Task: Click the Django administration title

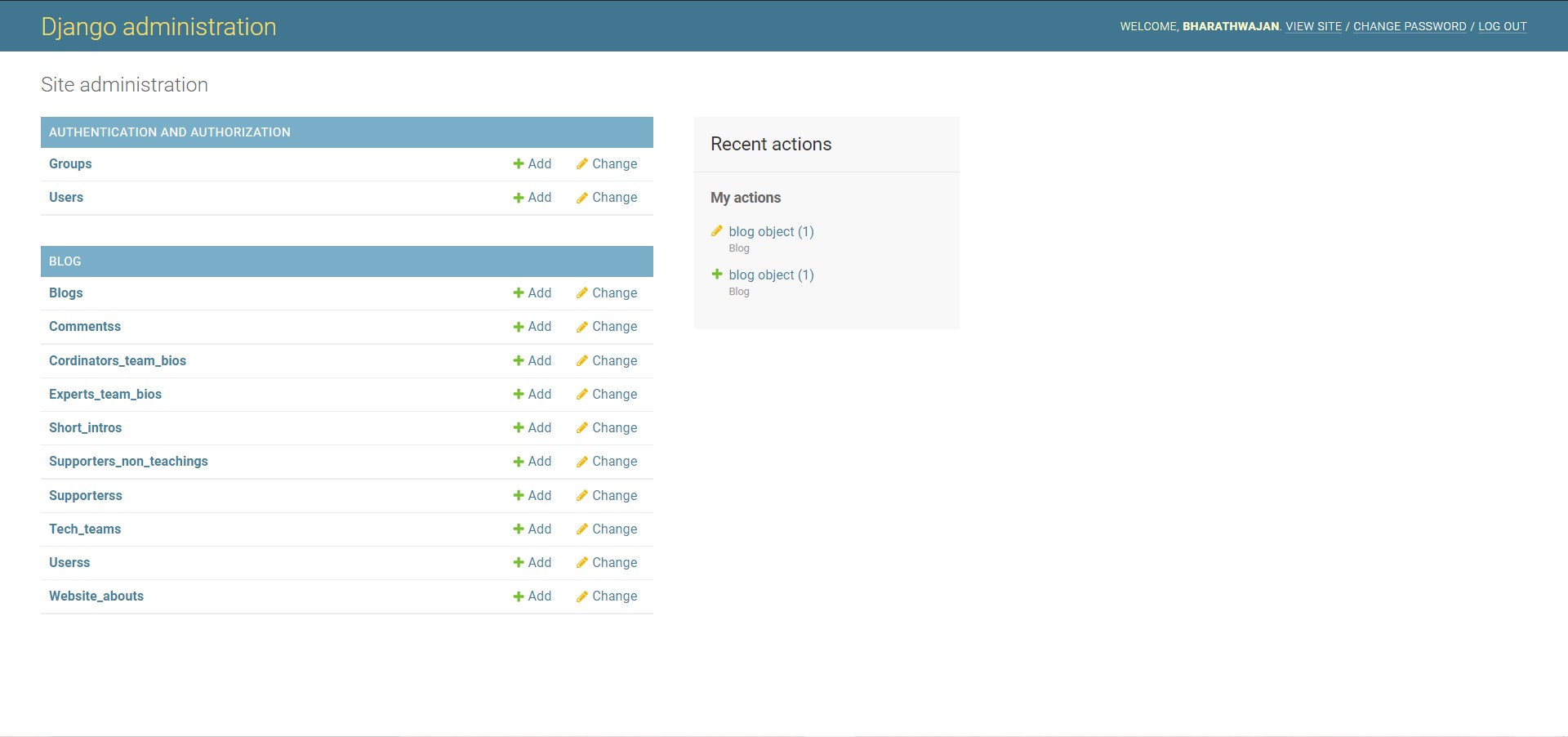Action: [x=159, y=27]
